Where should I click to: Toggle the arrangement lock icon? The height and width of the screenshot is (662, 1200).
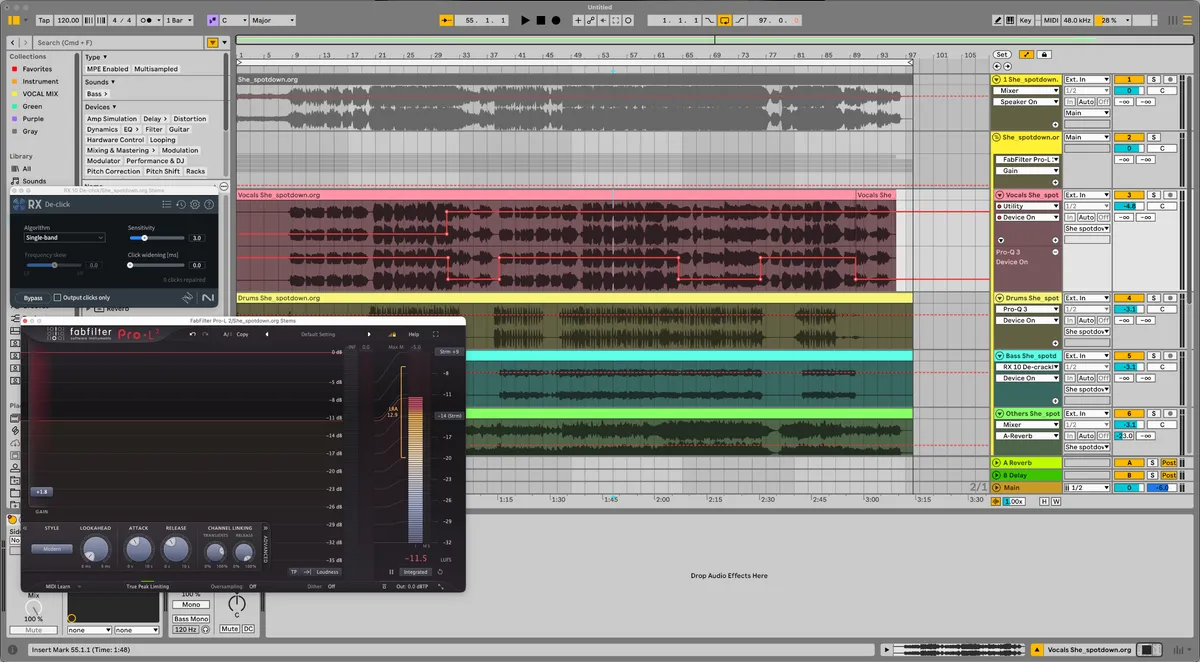tap(1043, 54)
